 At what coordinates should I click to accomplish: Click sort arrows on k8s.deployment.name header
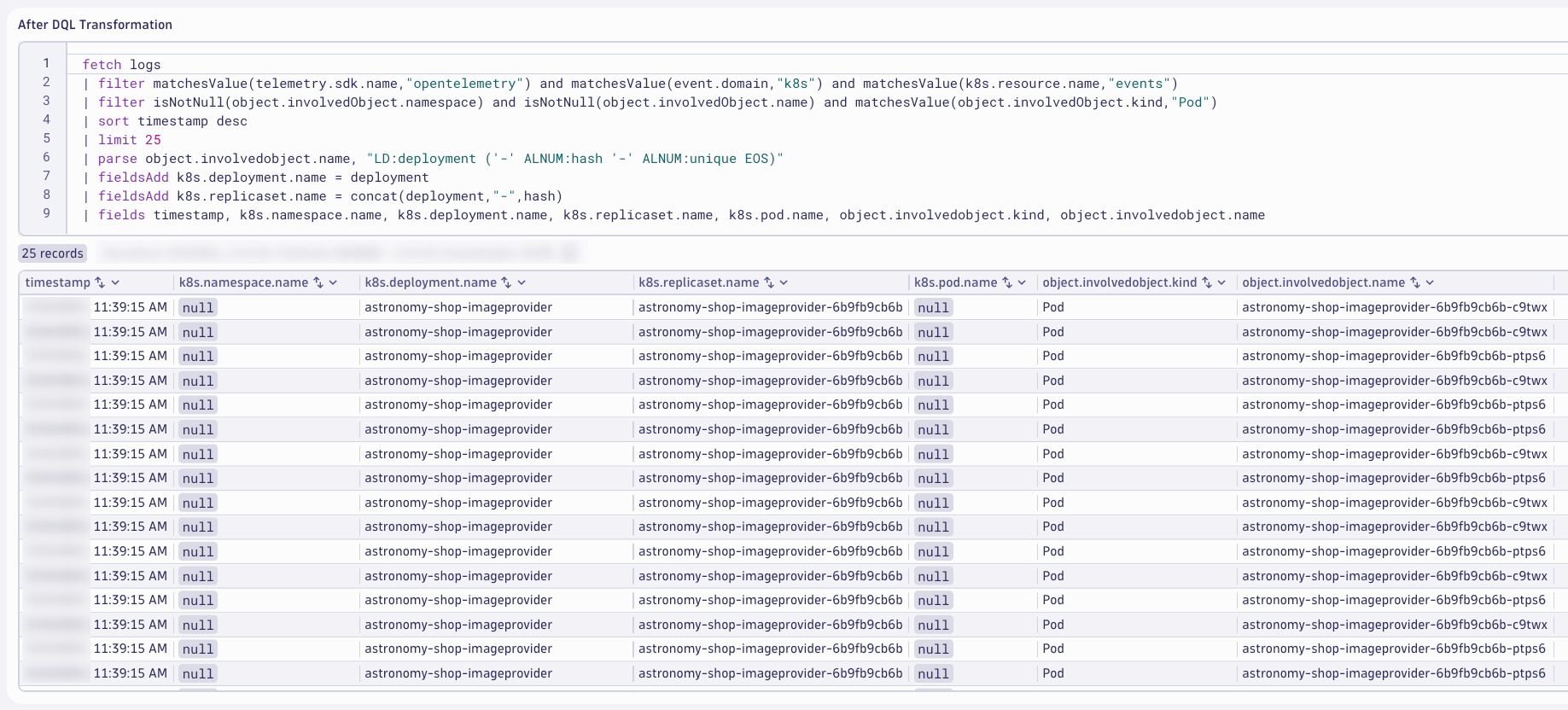pos(506,282)
